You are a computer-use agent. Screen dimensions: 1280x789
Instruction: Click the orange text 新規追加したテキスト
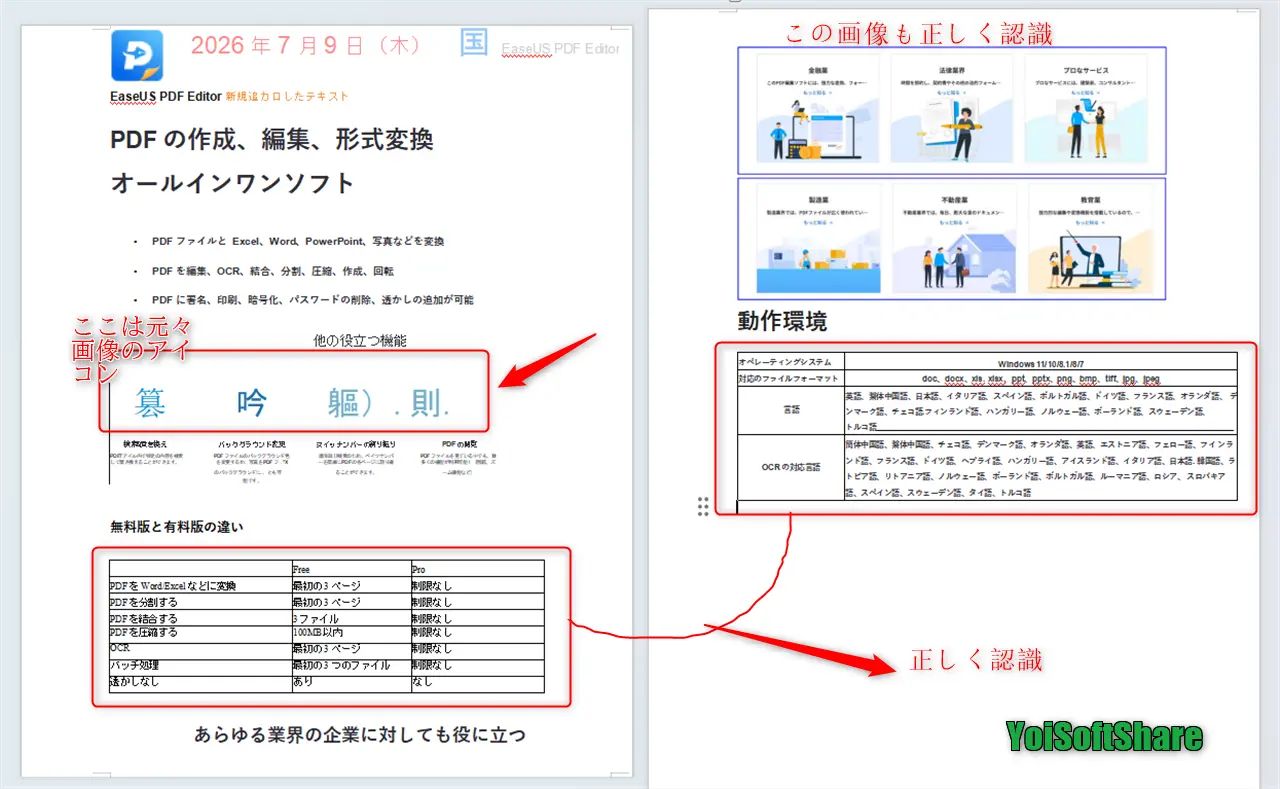[287, 96]
